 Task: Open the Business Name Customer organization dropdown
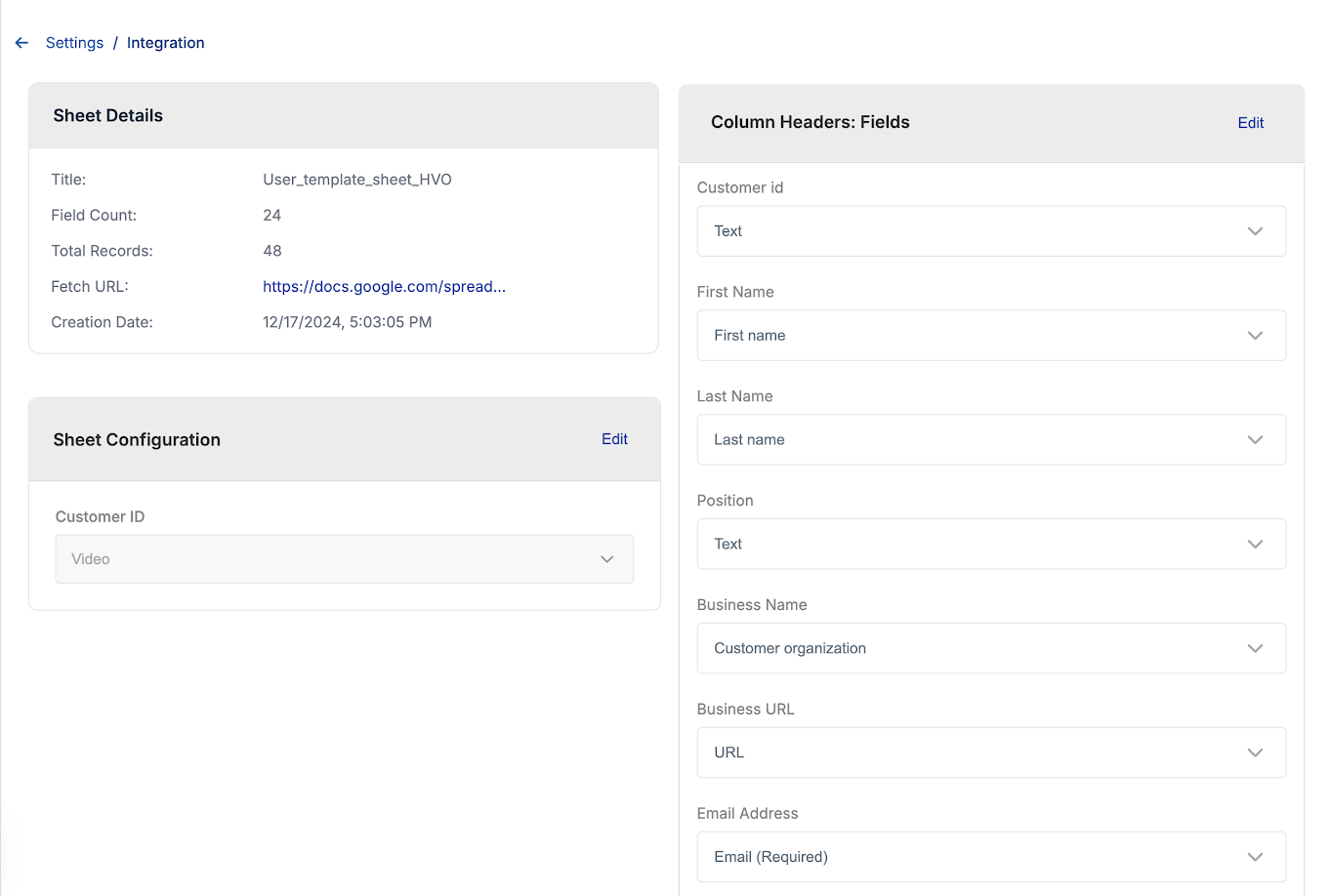[x=977, y=649]
